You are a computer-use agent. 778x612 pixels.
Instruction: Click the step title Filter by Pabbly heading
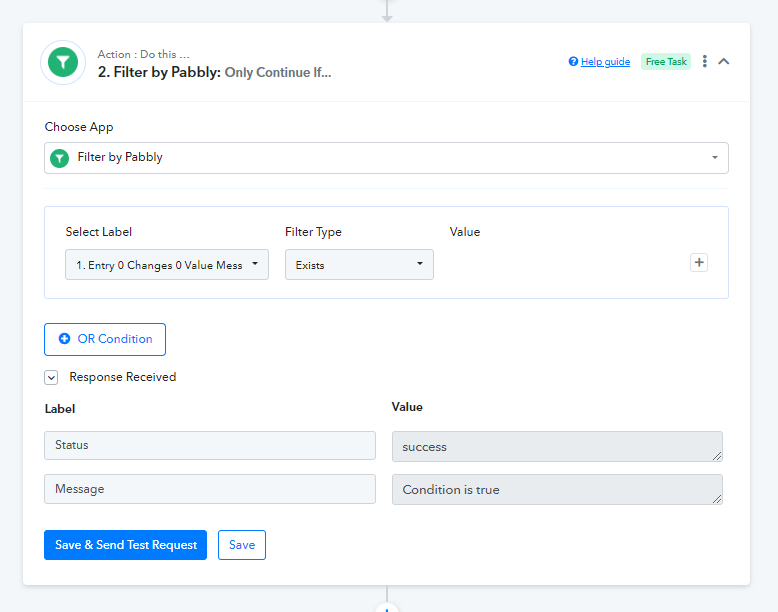(x=214, y=72)
